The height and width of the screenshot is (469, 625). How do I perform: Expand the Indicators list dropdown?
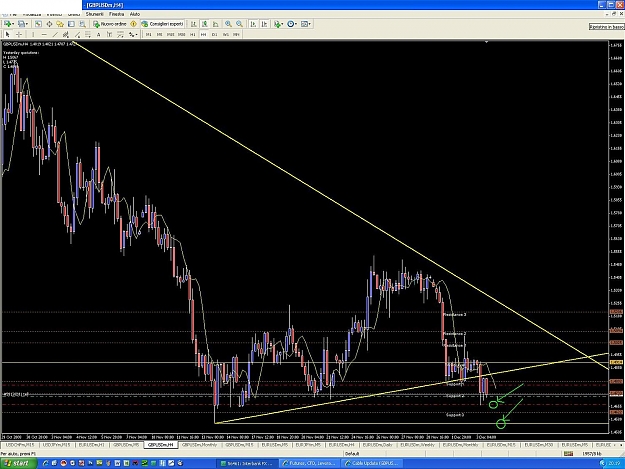(x=282, y=24)
